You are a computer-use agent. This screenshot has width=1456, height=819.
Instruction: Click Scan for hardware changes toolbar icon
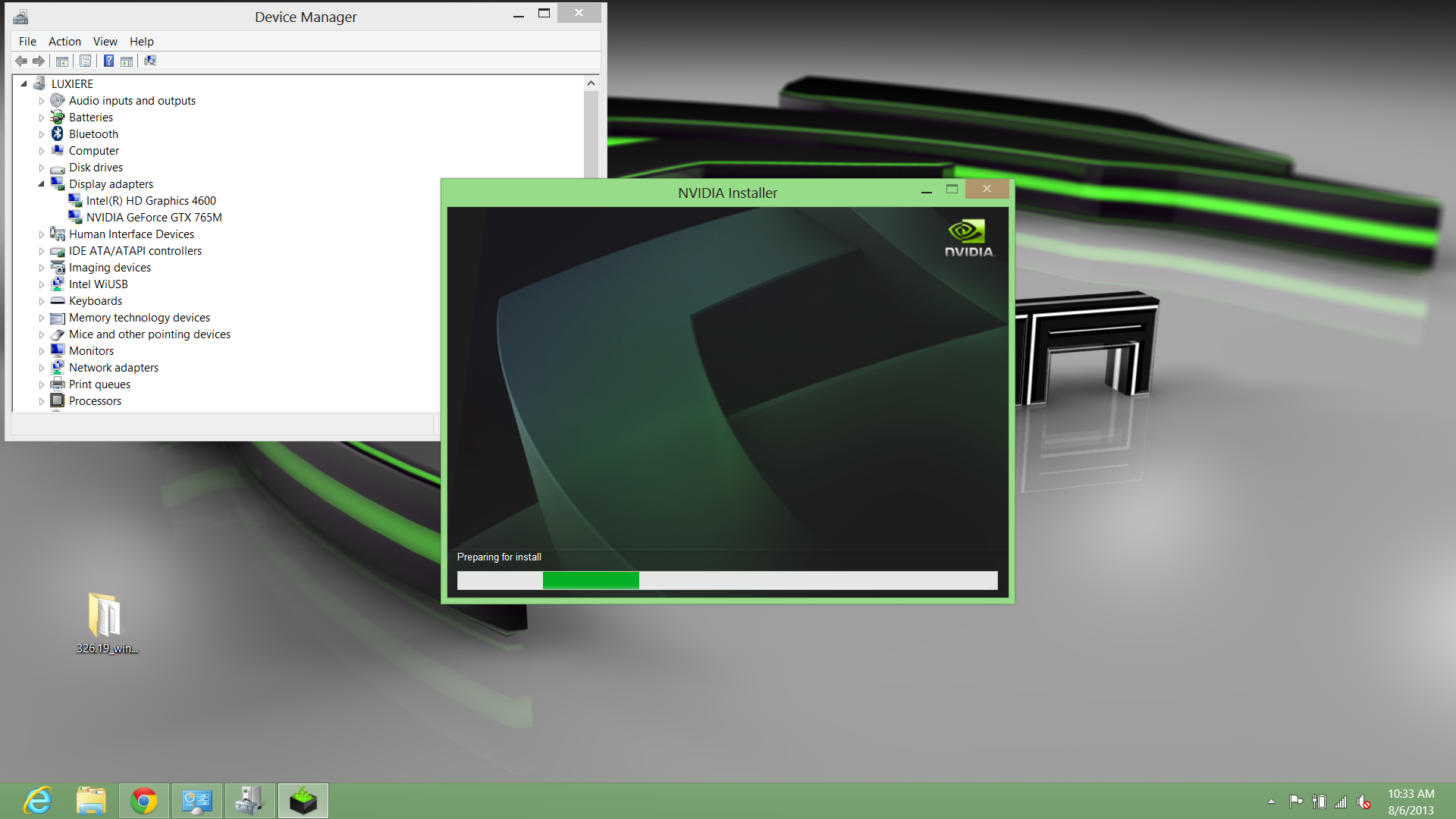coord(150,61)
